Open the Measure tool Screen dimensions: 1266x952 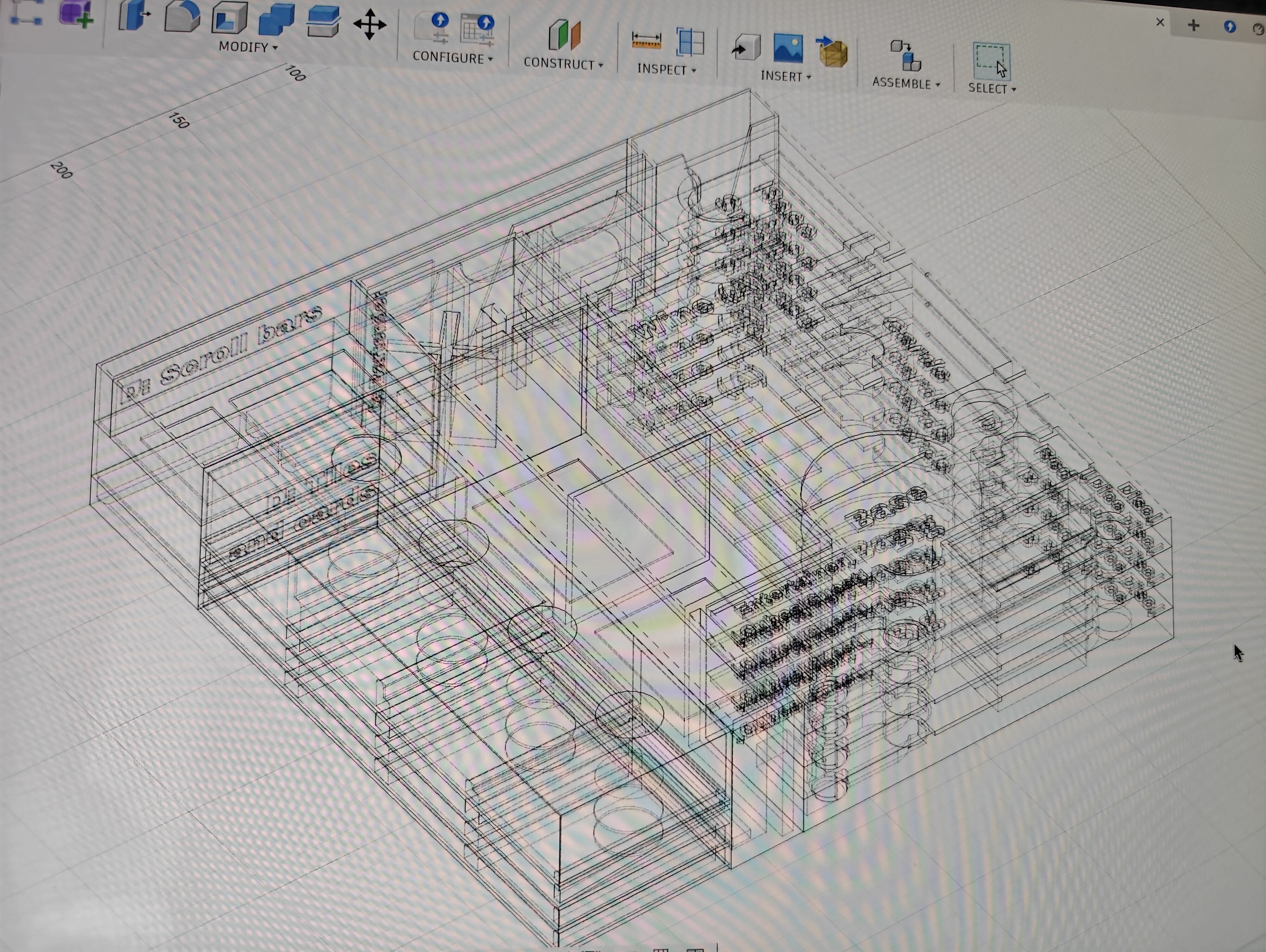646,41
